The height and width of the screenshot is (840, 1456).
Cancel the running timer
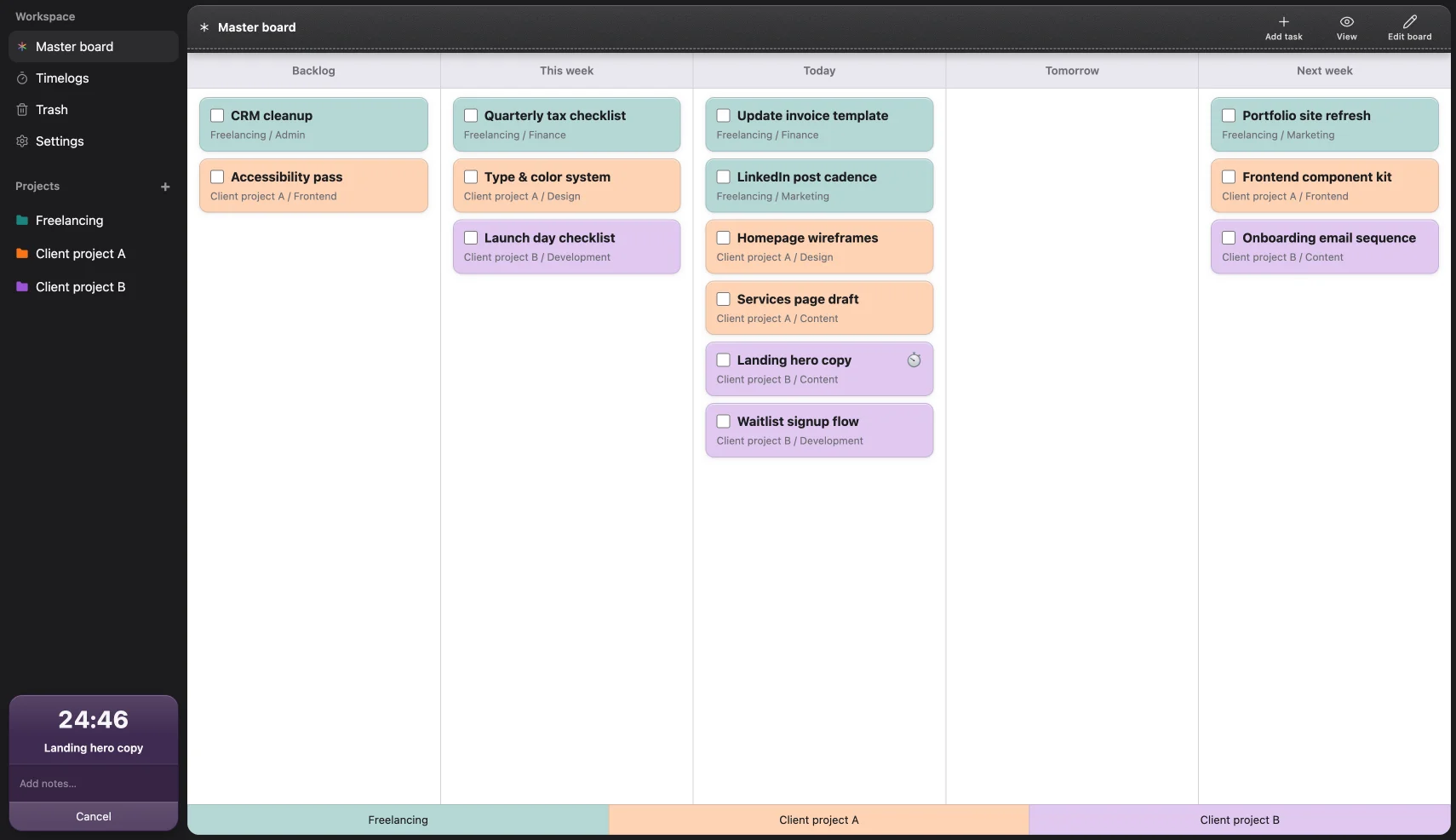94,816
